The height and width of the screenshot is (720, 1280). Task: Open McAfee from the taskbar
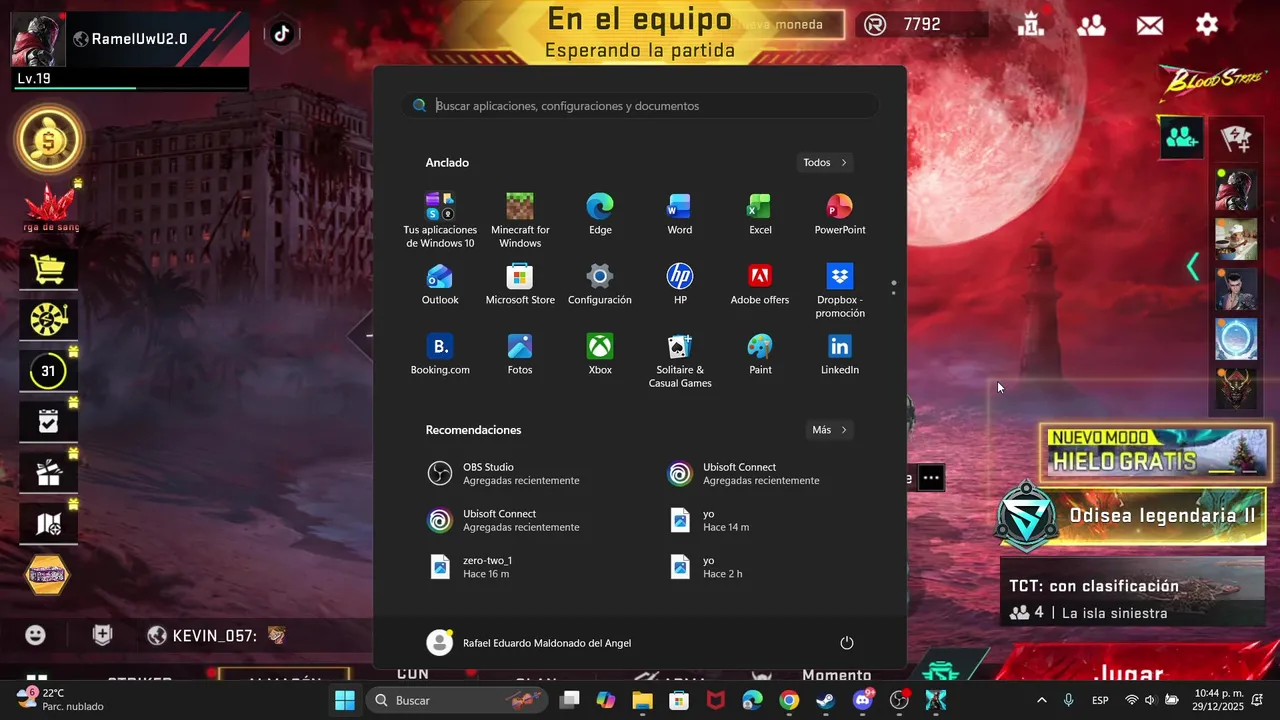(716, 700)
